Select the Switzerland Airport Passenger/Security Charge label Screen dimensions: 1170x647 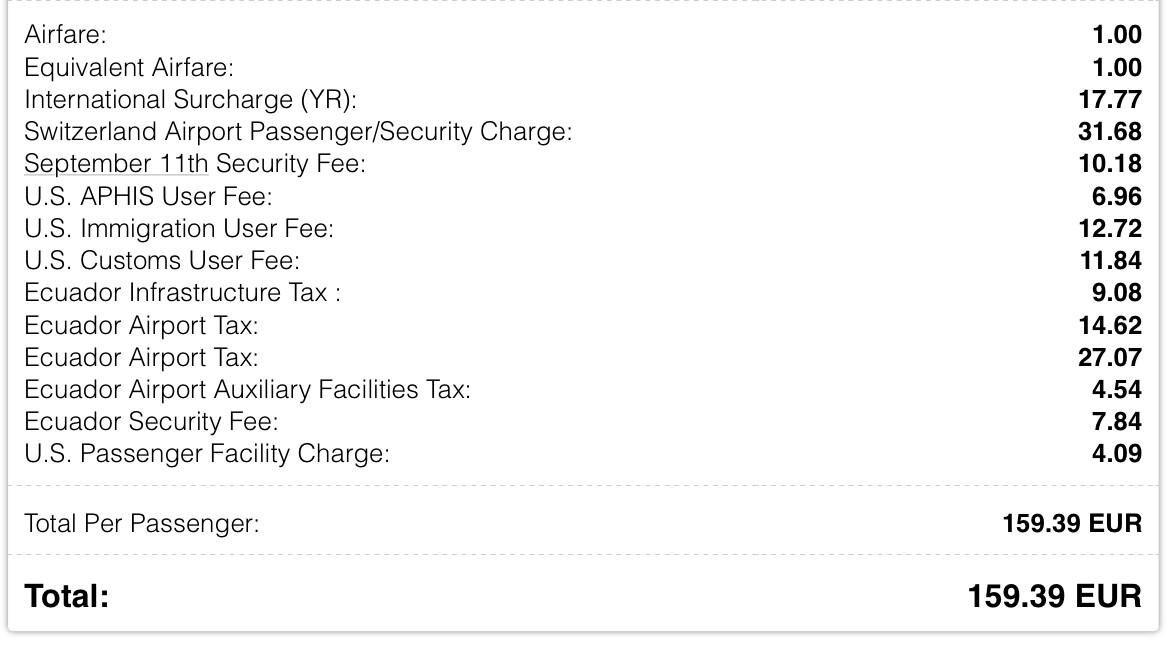(298, 132)
